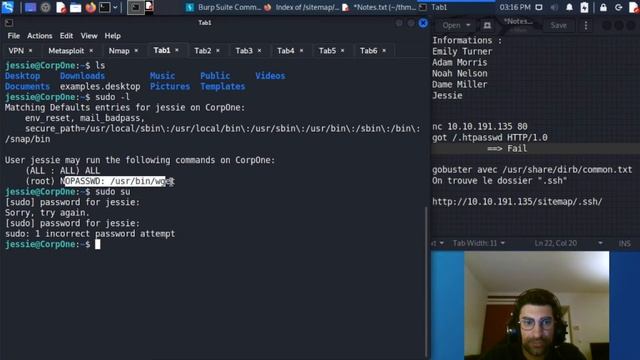
Task: Click the '==> Fail' line in notes
Action: 507,149
